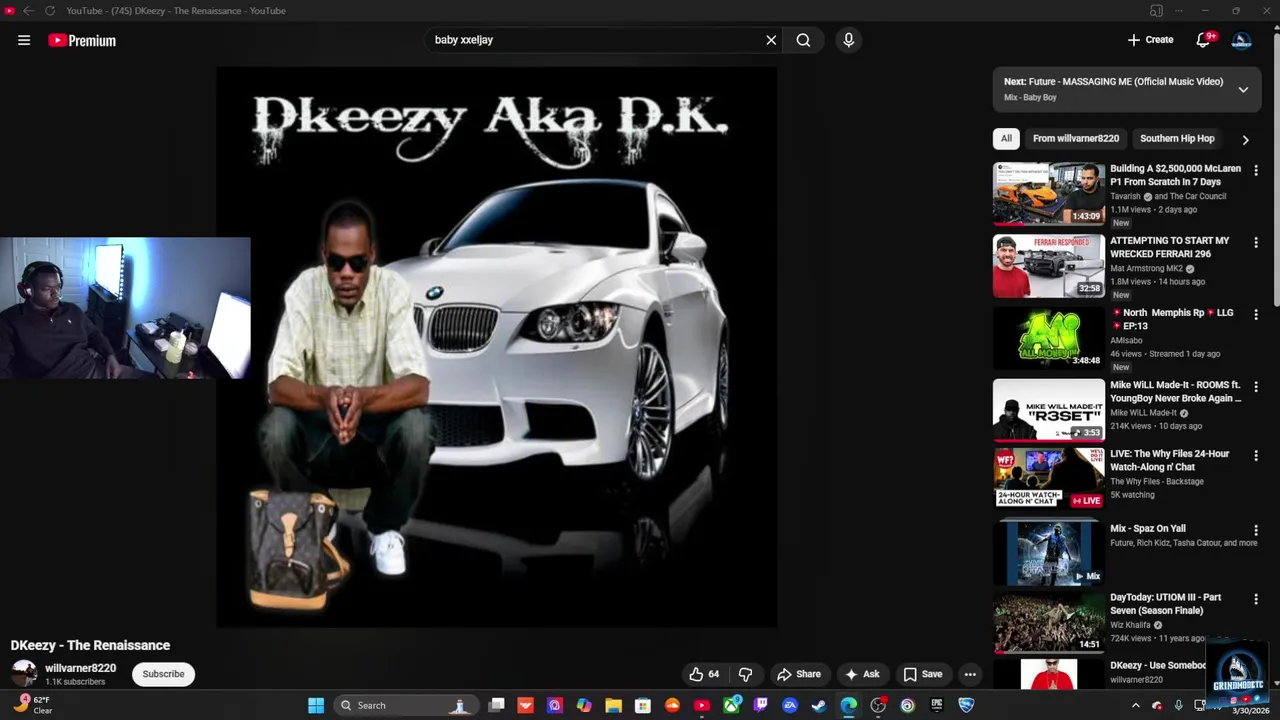Open SoundCloud from the taskbar

coord(672,705)
